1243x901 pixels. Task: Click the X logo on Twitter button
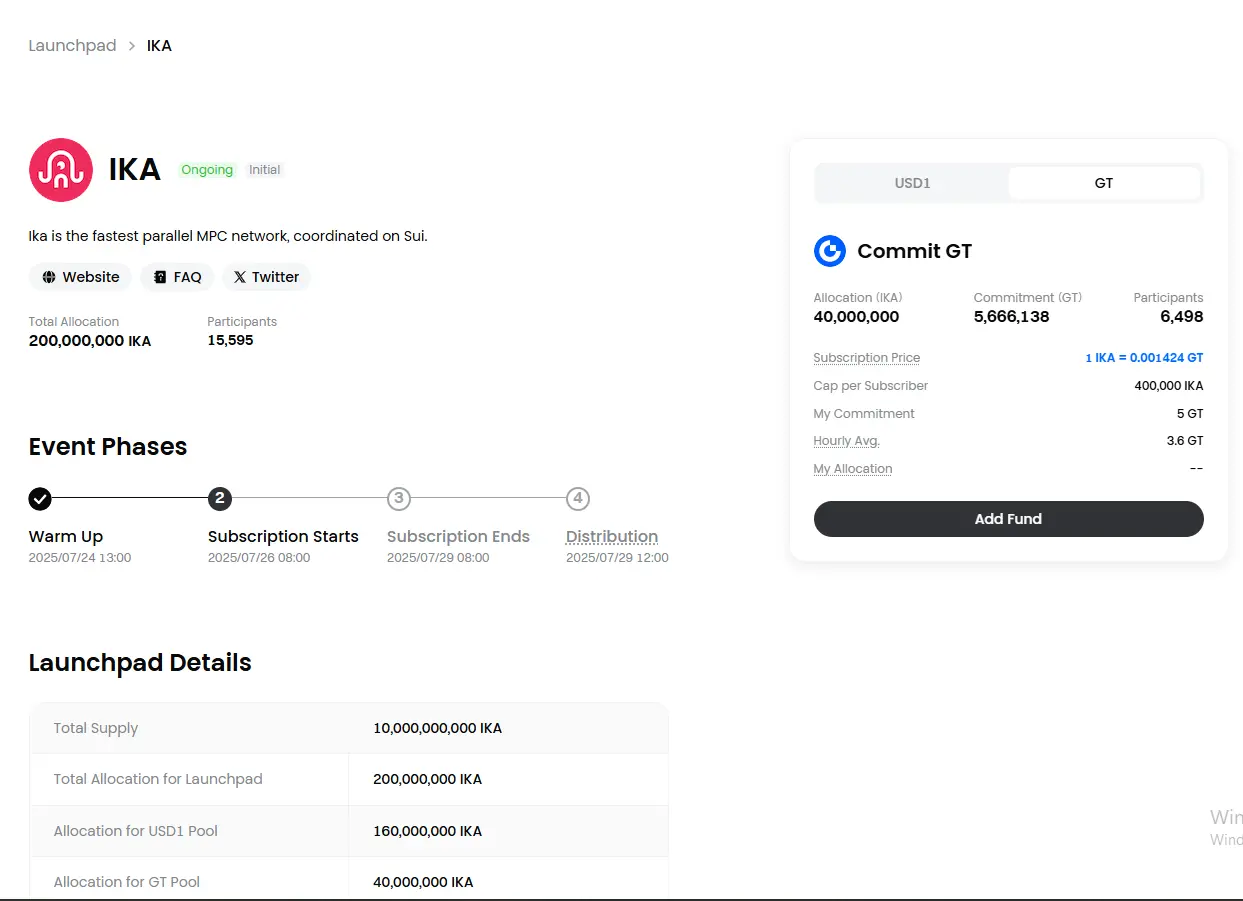(240, 277)
